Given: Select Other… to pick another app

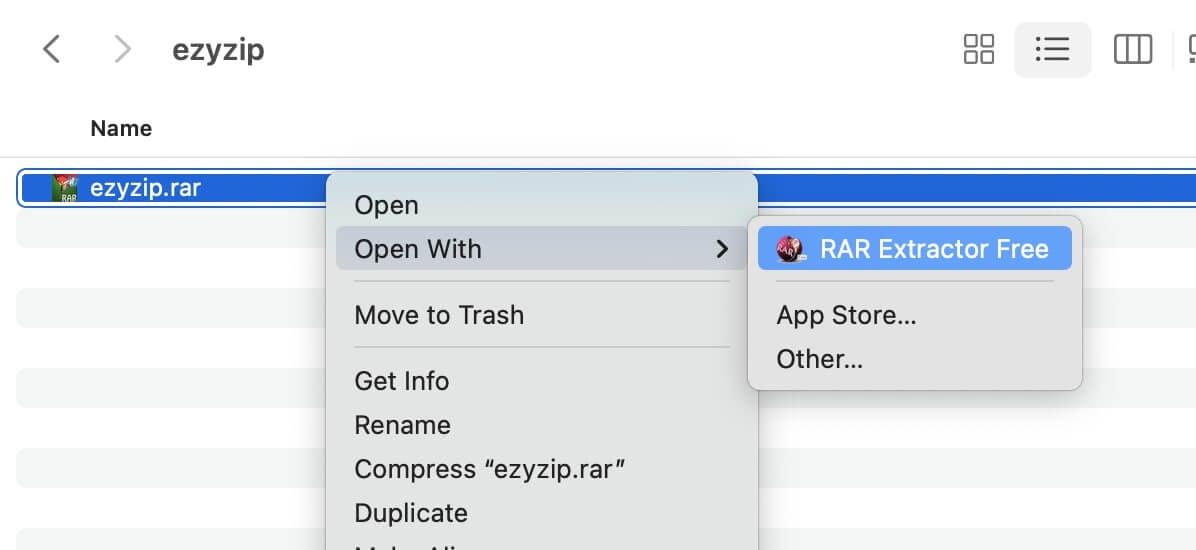Looking at the screenshot, I should (819, 359).
